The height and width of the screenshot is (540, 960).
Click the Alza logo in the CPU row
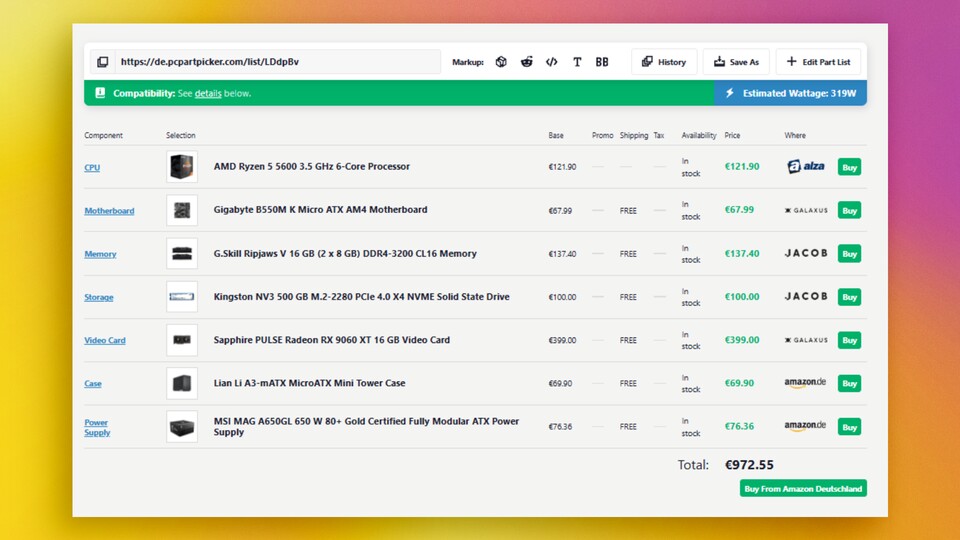pos(806,167)
